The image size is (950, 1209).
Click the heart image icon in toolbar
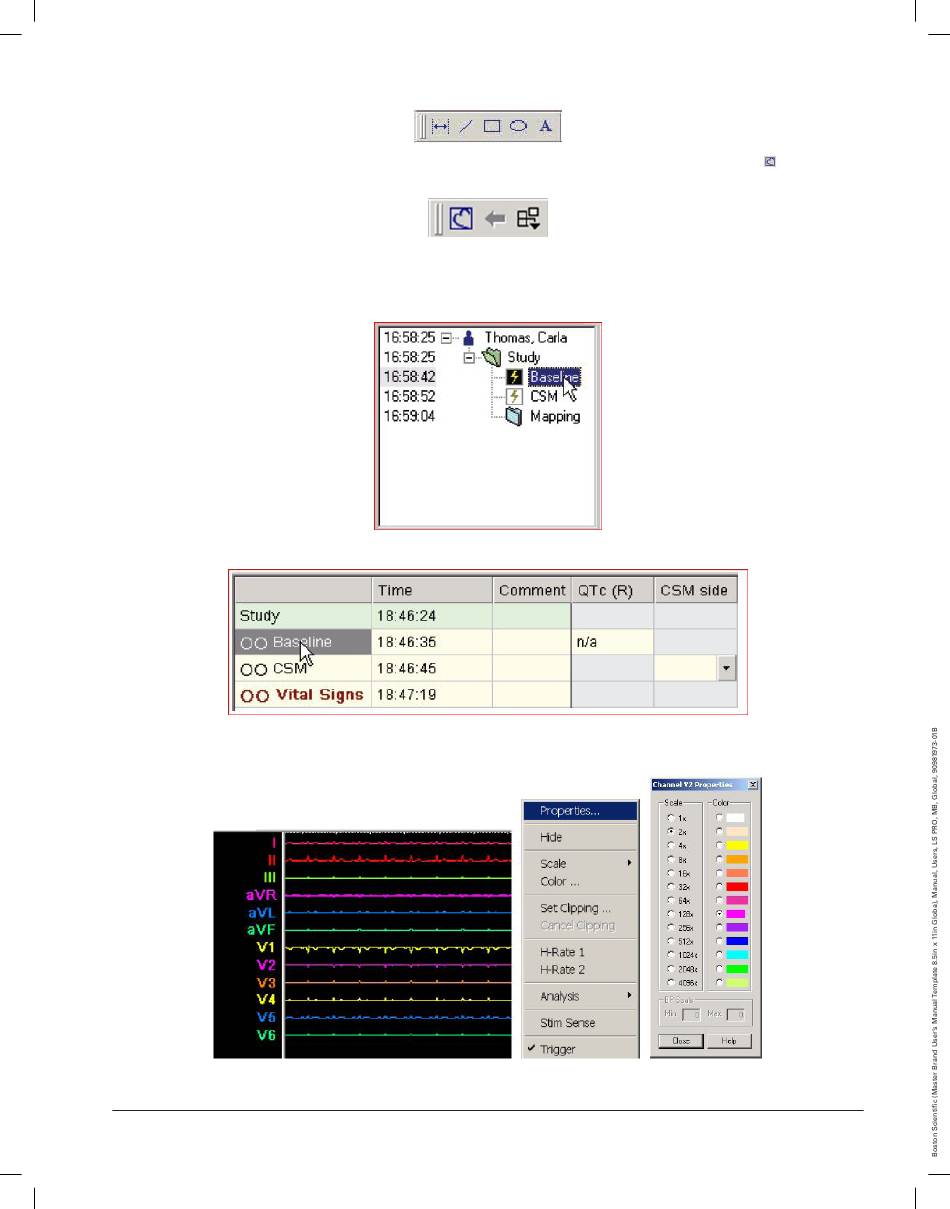(x=461, y=217)
